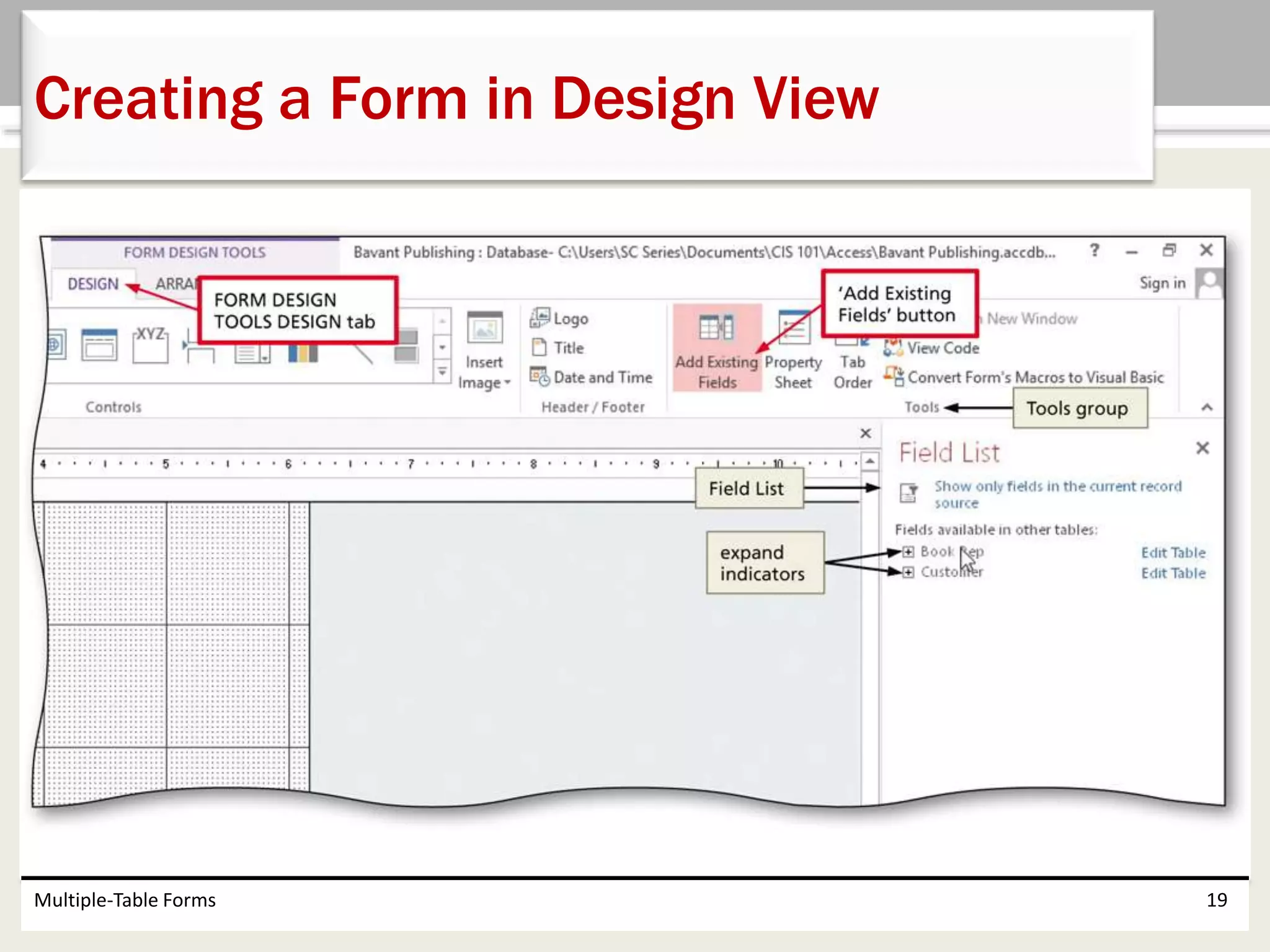
Task: Click View Code in Tools group
Action: pos(931,348)
